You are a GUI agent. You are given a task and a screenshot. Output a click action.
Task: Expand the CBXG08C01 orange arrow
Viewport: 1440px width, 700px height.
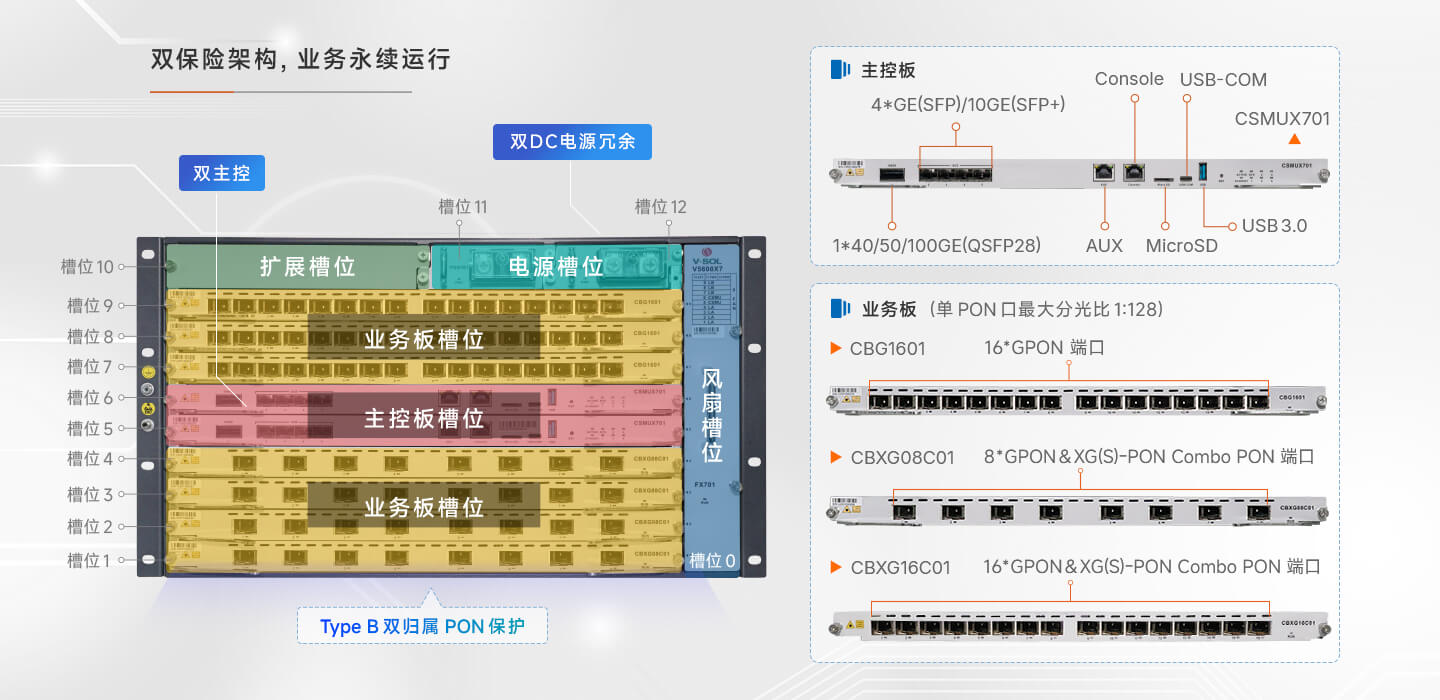(x=836, y=457)
